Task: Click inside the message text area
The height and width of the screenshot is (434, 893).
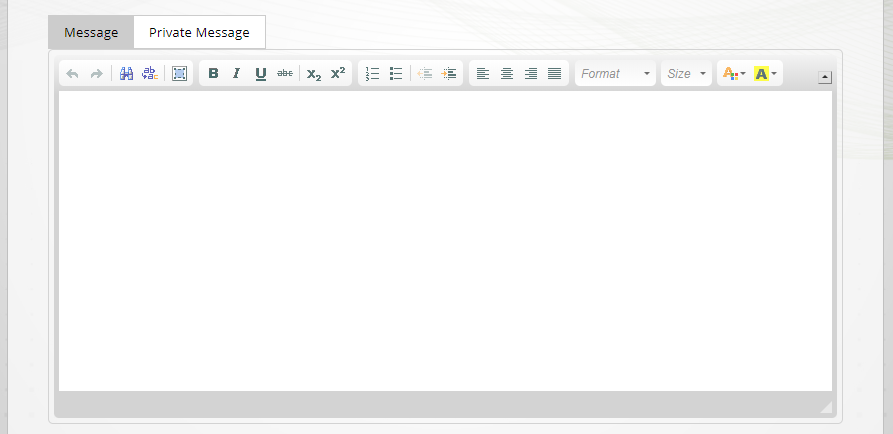Action: (x=445, y=240)
